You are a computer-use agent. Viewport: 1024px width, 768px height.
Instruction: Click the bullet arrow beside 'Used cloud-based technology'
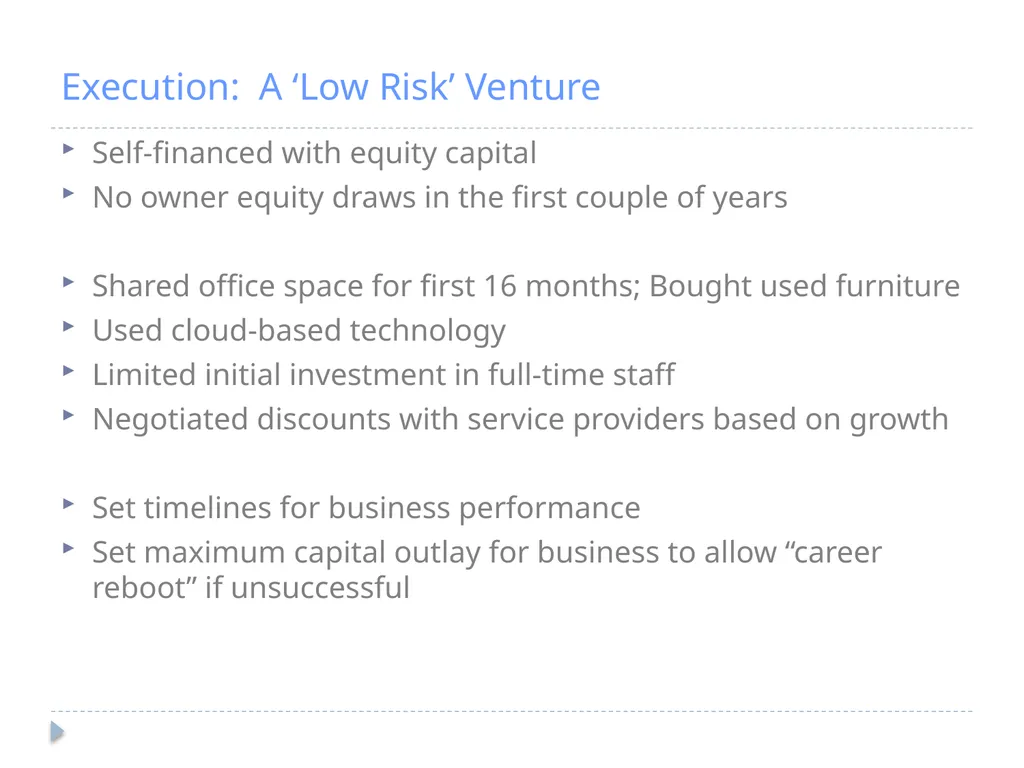[x=69, y=327]
